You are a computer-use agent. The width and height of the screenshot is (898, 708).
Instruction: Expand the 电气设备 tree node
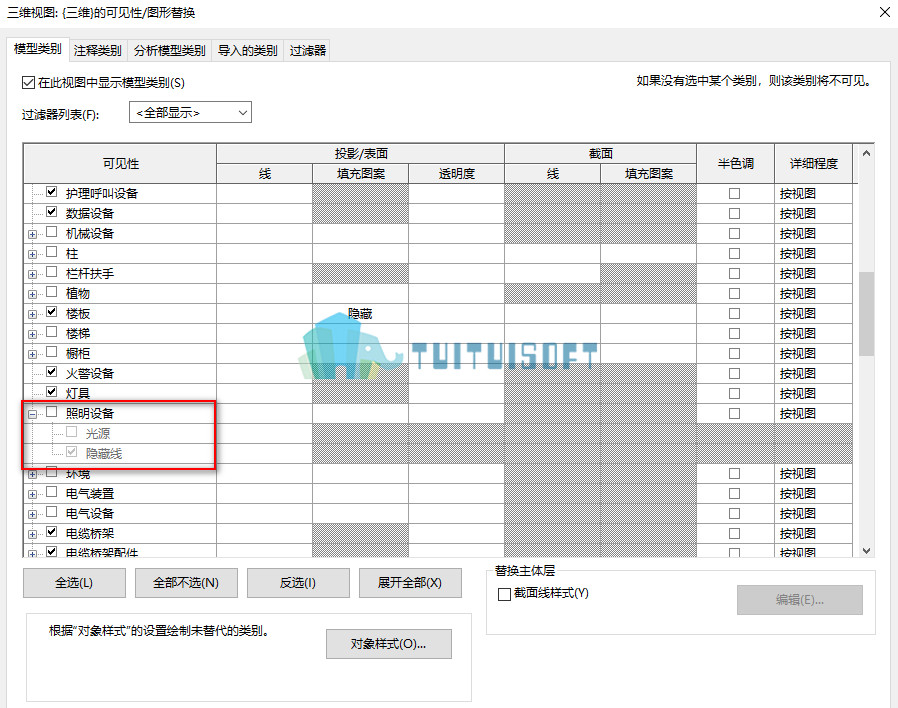[32, 514]
